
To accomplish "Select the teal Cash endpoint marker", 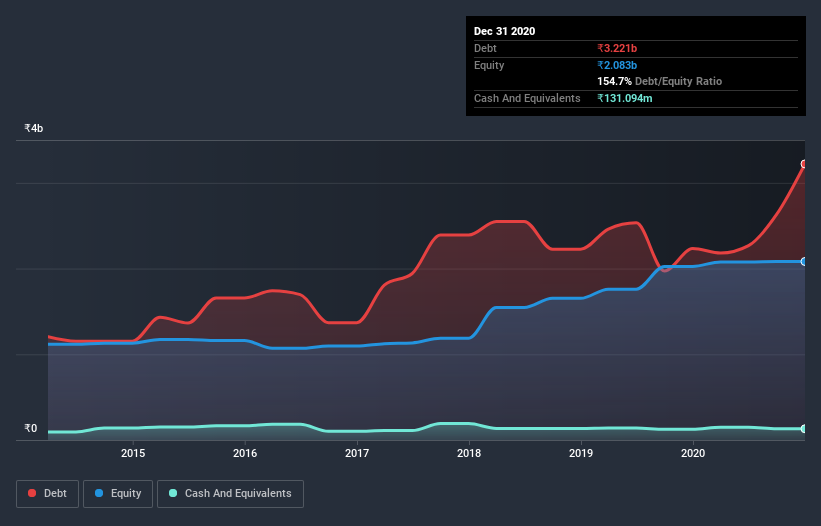I will [804, 429].
